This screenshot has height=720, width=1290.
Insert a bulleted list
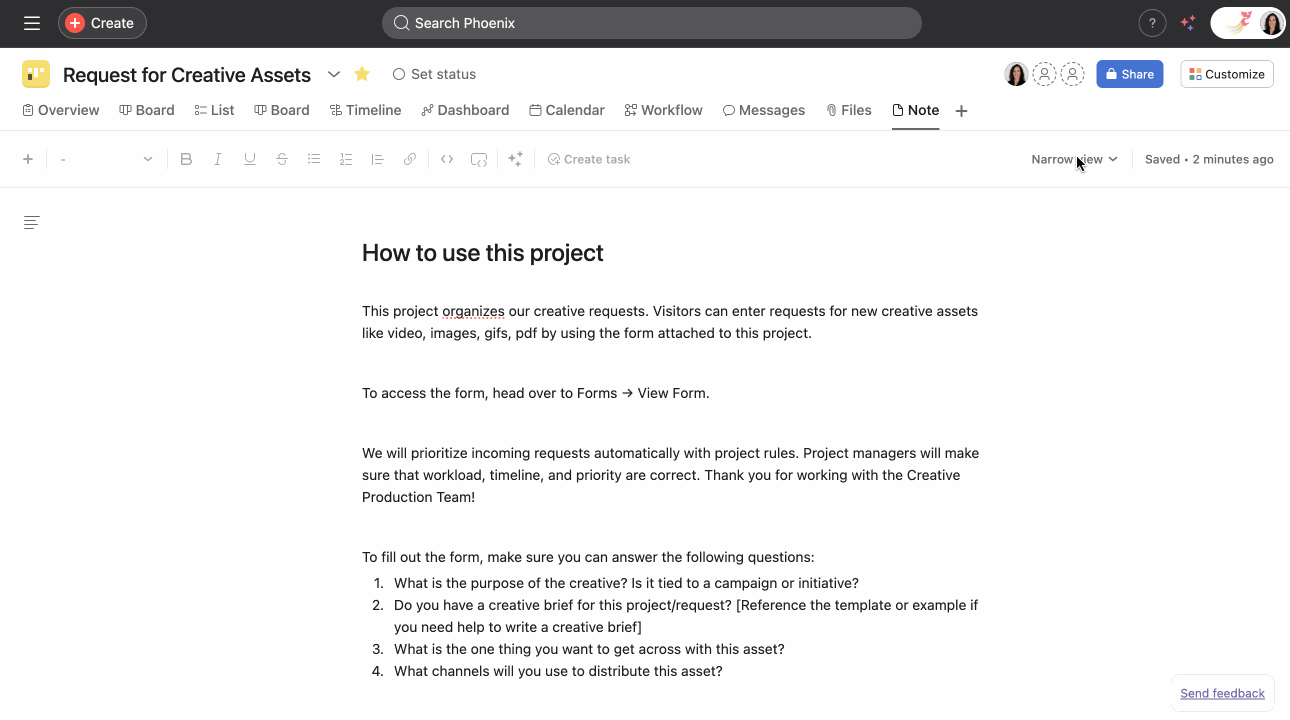click(x=314, y=159)
